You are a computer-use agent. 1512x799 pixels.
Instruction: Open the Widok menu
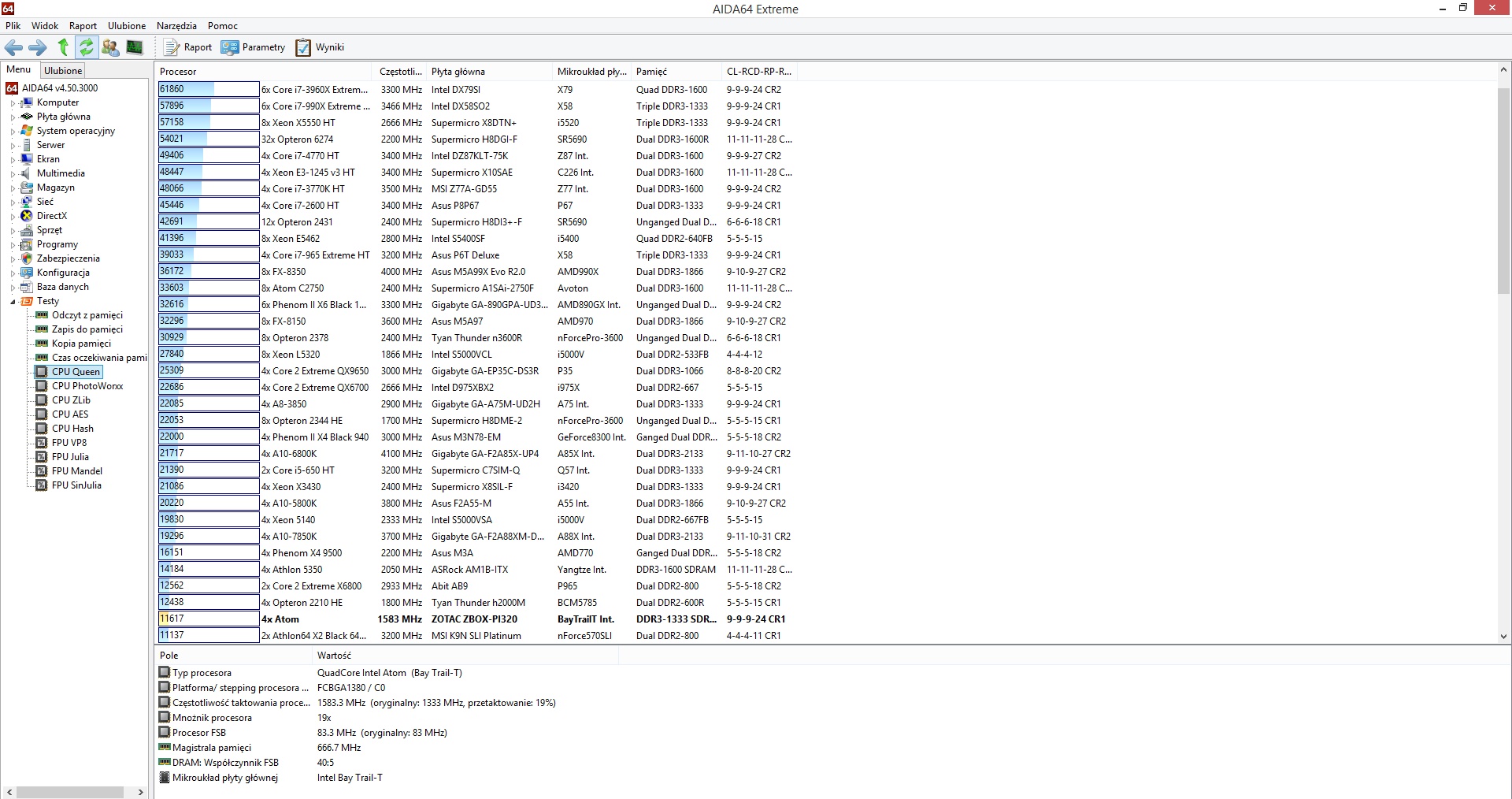(45, 26)
